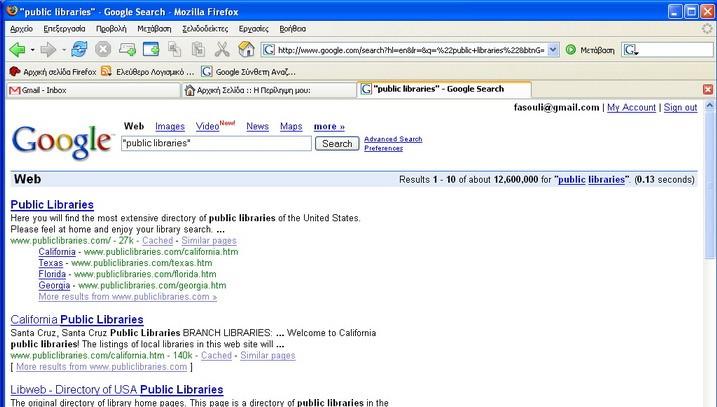Image resolution: width=717 pixels, height=407 pixels.
Task: Select the "public libraries" - Google Search tab
Action: pos(444,89)
